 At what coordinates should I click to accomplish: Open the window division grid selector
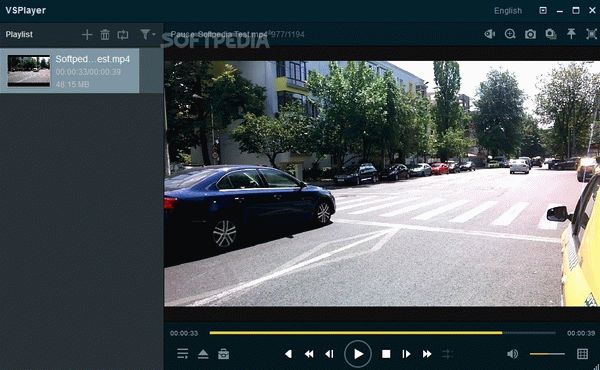(x=582, y=354)
